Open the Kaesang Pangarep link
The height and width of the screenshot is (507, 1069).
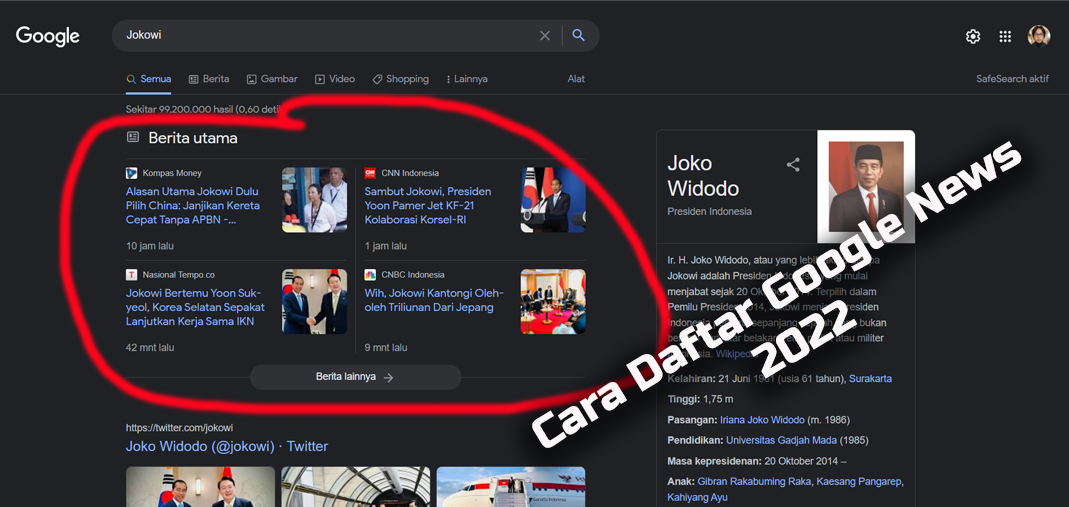(860, 481)
